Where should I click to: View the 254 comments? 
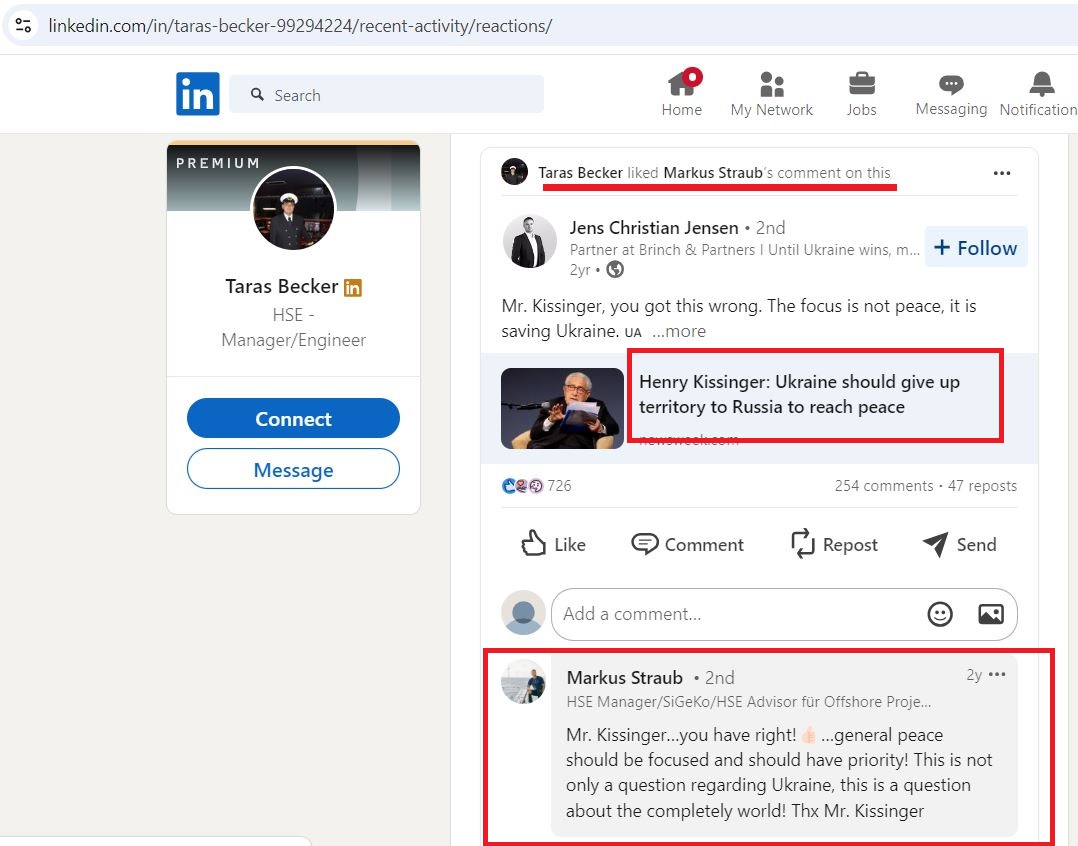click(x=884, y=486)
